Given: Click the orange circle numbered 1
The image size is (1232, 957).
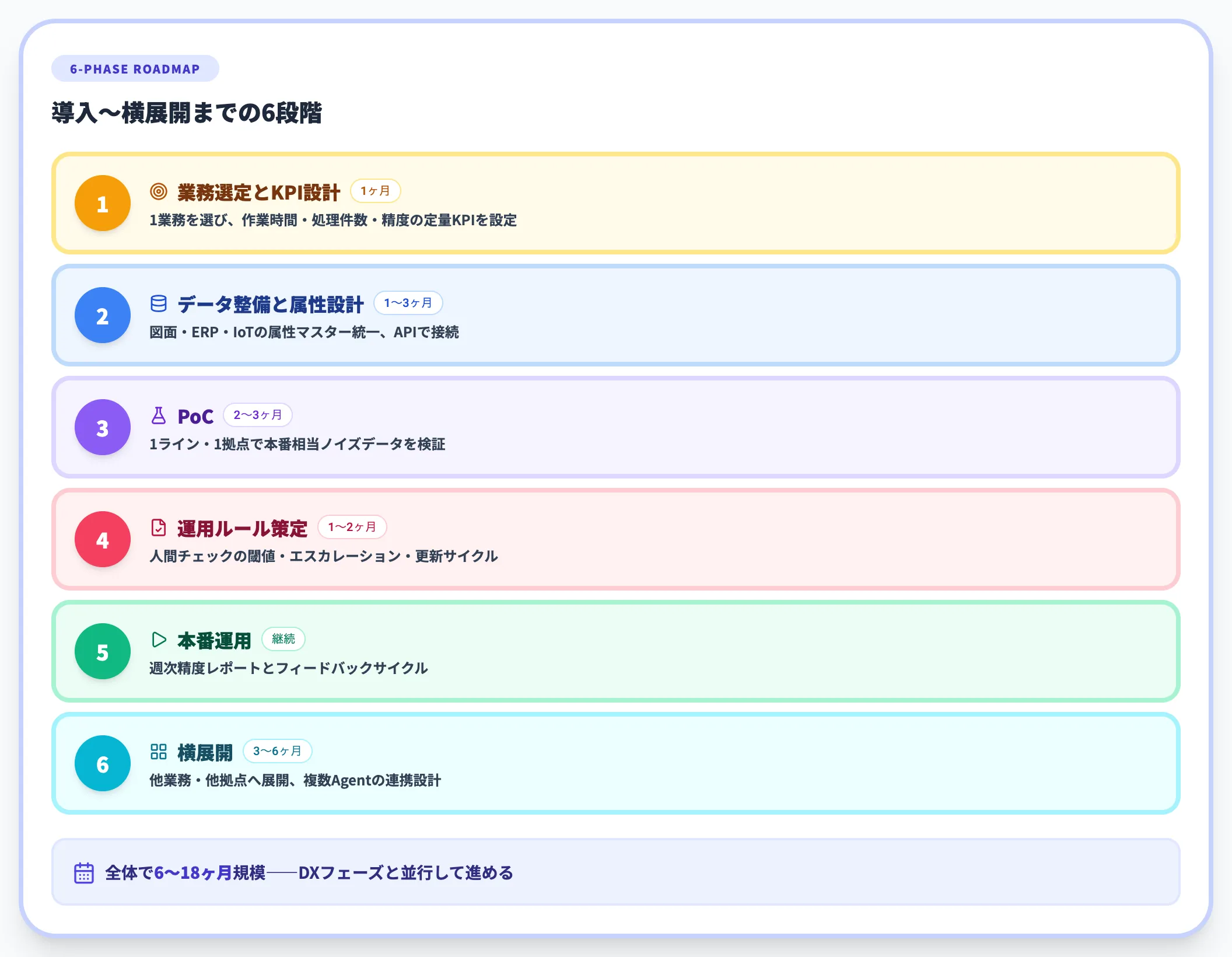Looking at the screenshot, I should pyautogui.click(x=102, y=203).
